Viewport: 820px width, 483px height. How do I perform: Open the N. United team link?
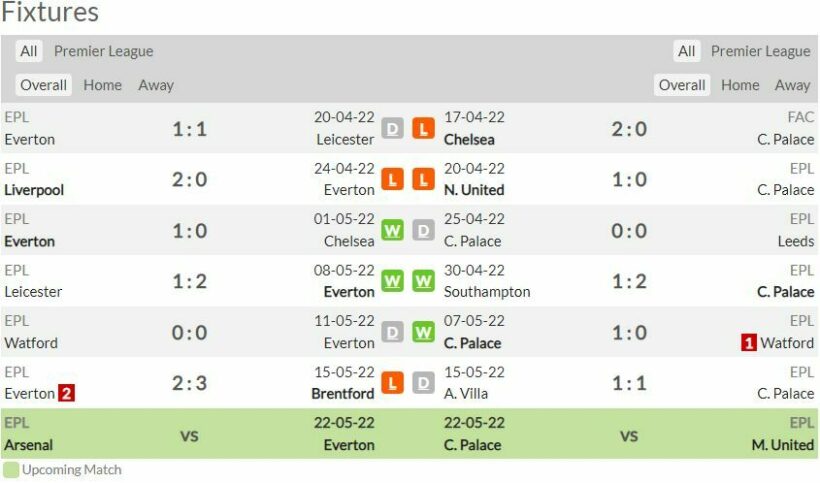click(x=474, y=190)
